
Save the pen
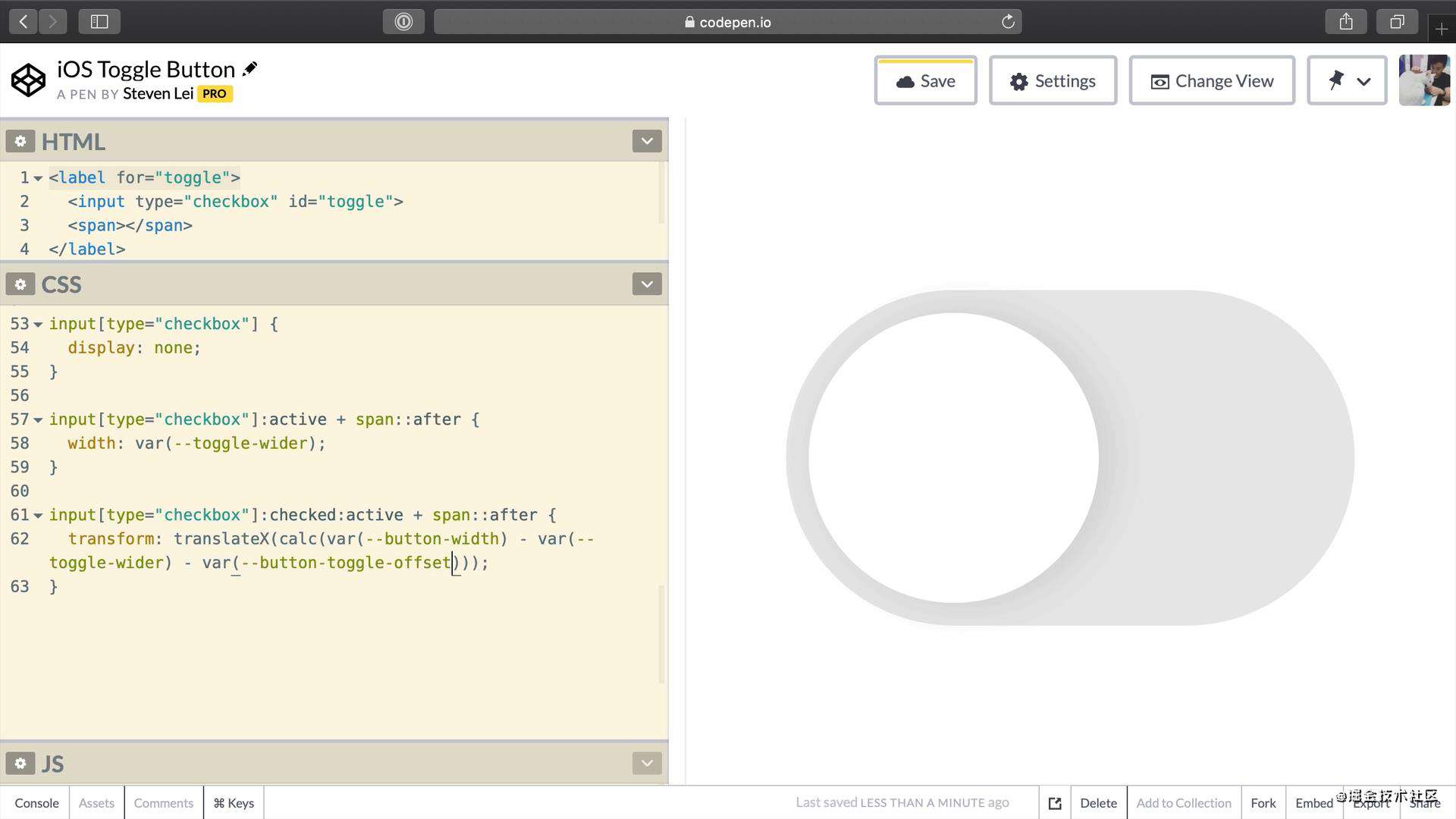(925, 80)
